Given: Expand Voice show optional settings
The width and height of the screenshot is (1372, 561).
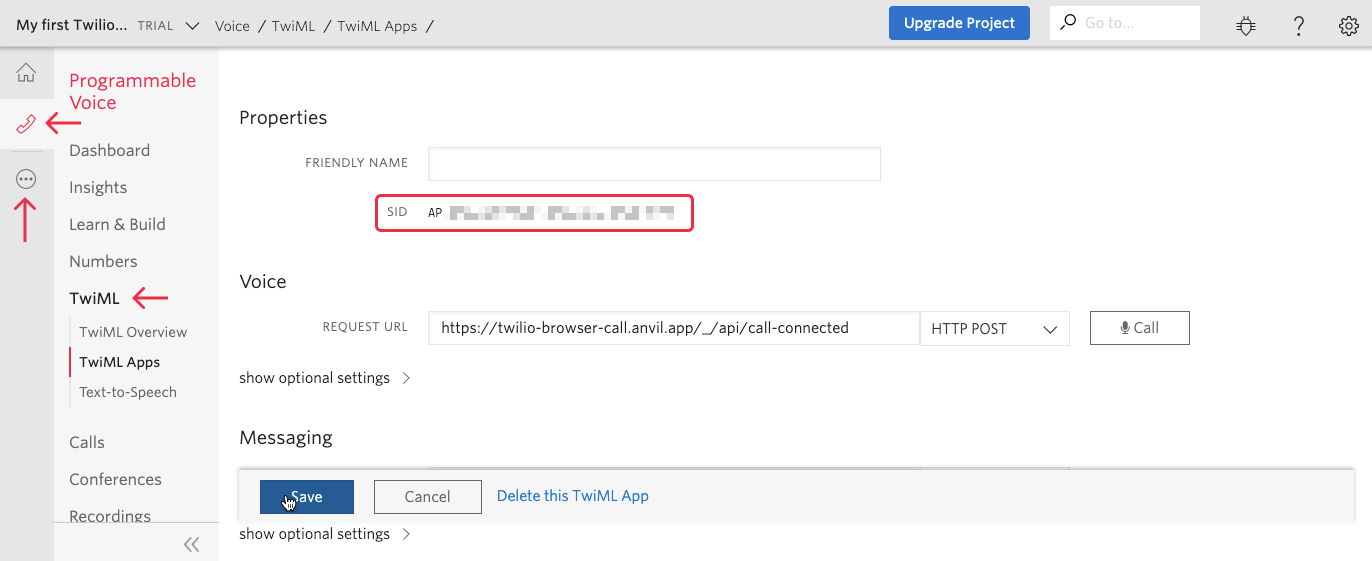Looking at the screenshot, I should (324, 378).
